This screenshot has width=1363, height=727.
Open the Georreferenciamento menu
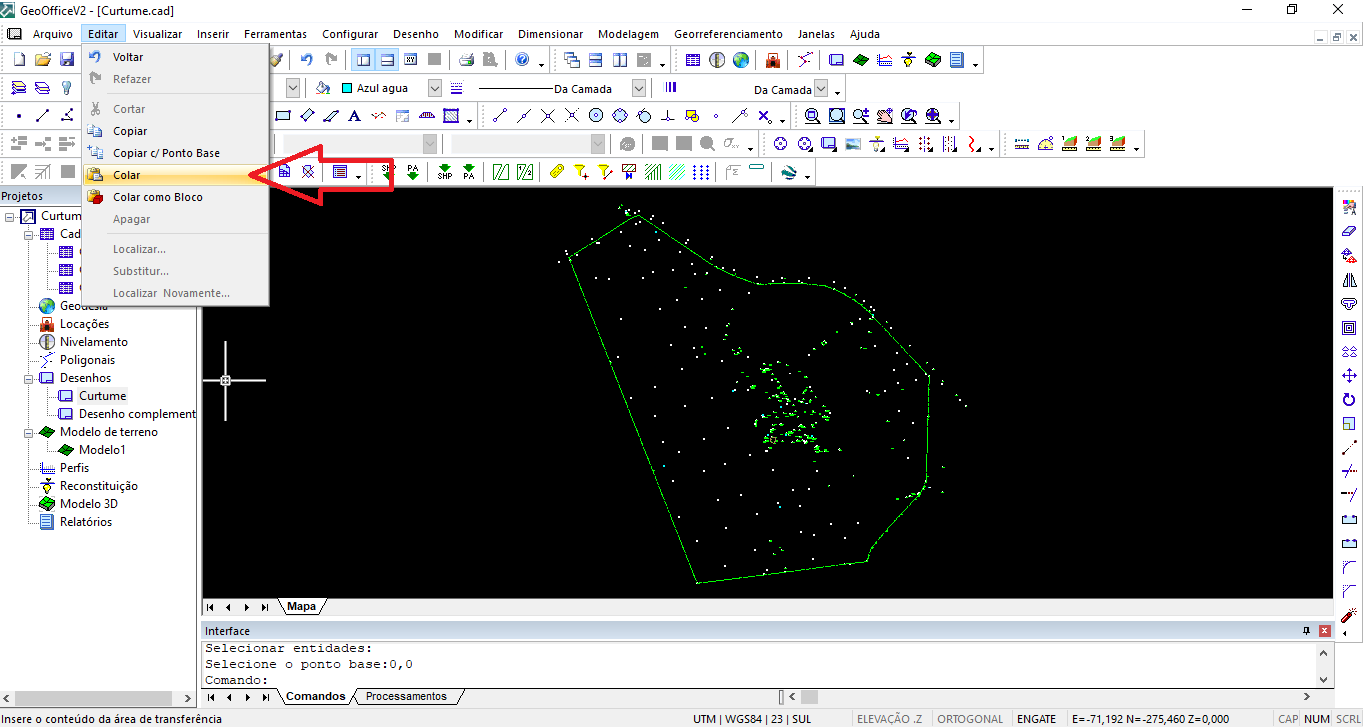click(728, 34)
